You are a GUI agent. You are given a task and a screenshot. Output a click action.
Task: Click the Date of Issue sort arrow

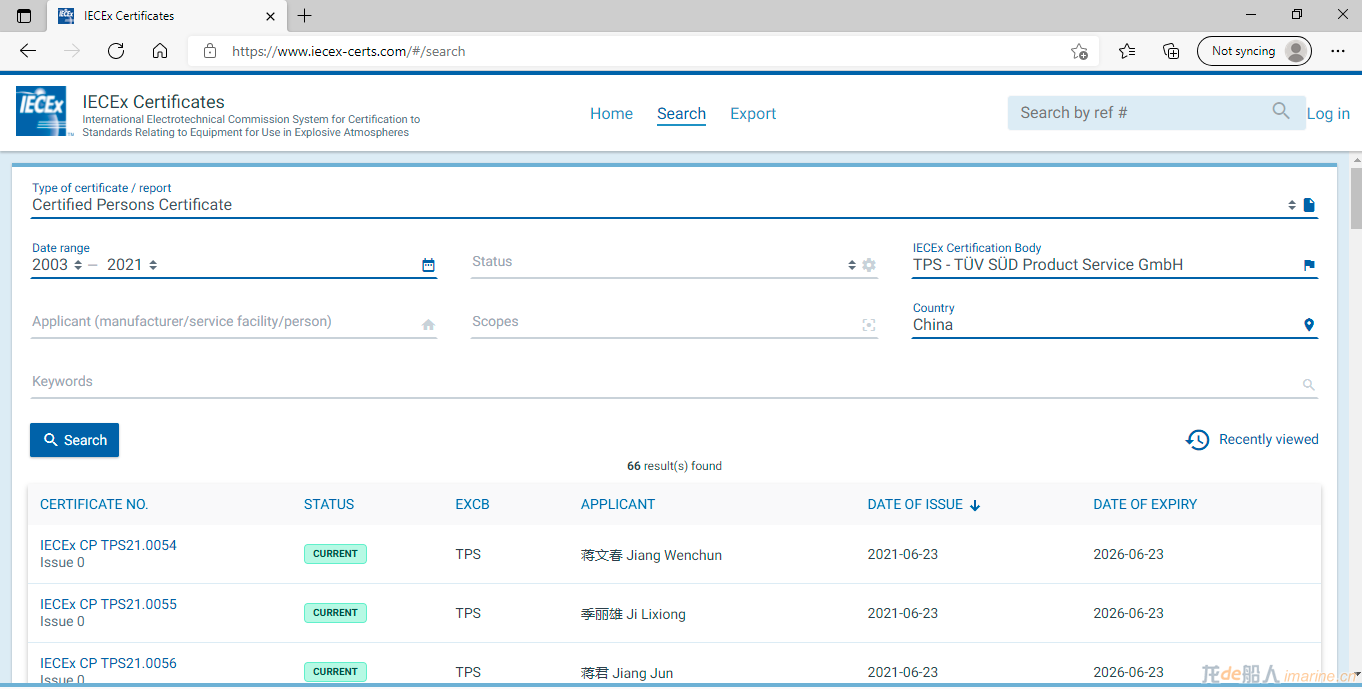pos(975,505)
